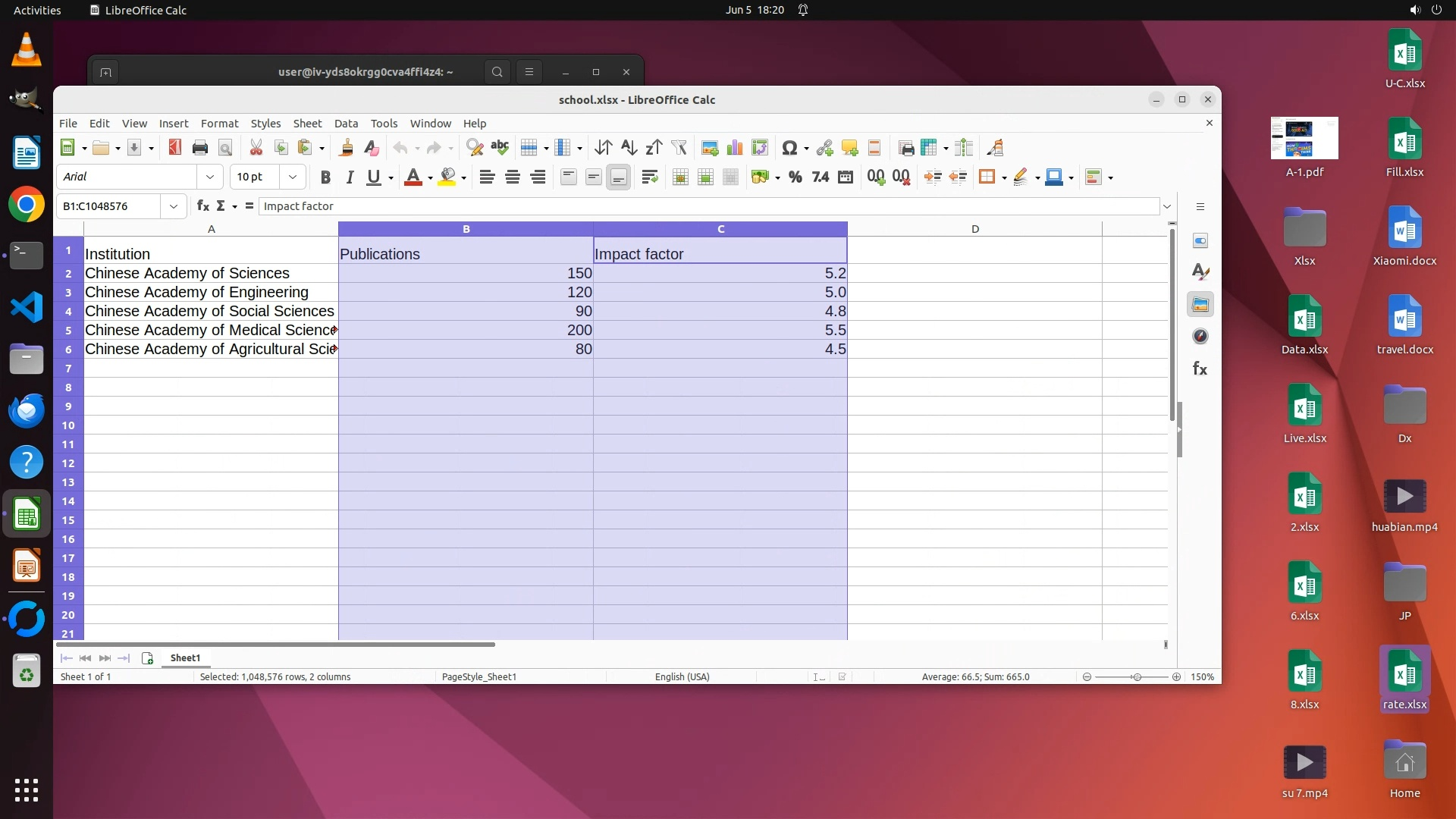Viewport: 1456px width, 819px height.
Task: Click the AutoFilter funnel icon
Action: pyautogui.click(x=679, y=148)
